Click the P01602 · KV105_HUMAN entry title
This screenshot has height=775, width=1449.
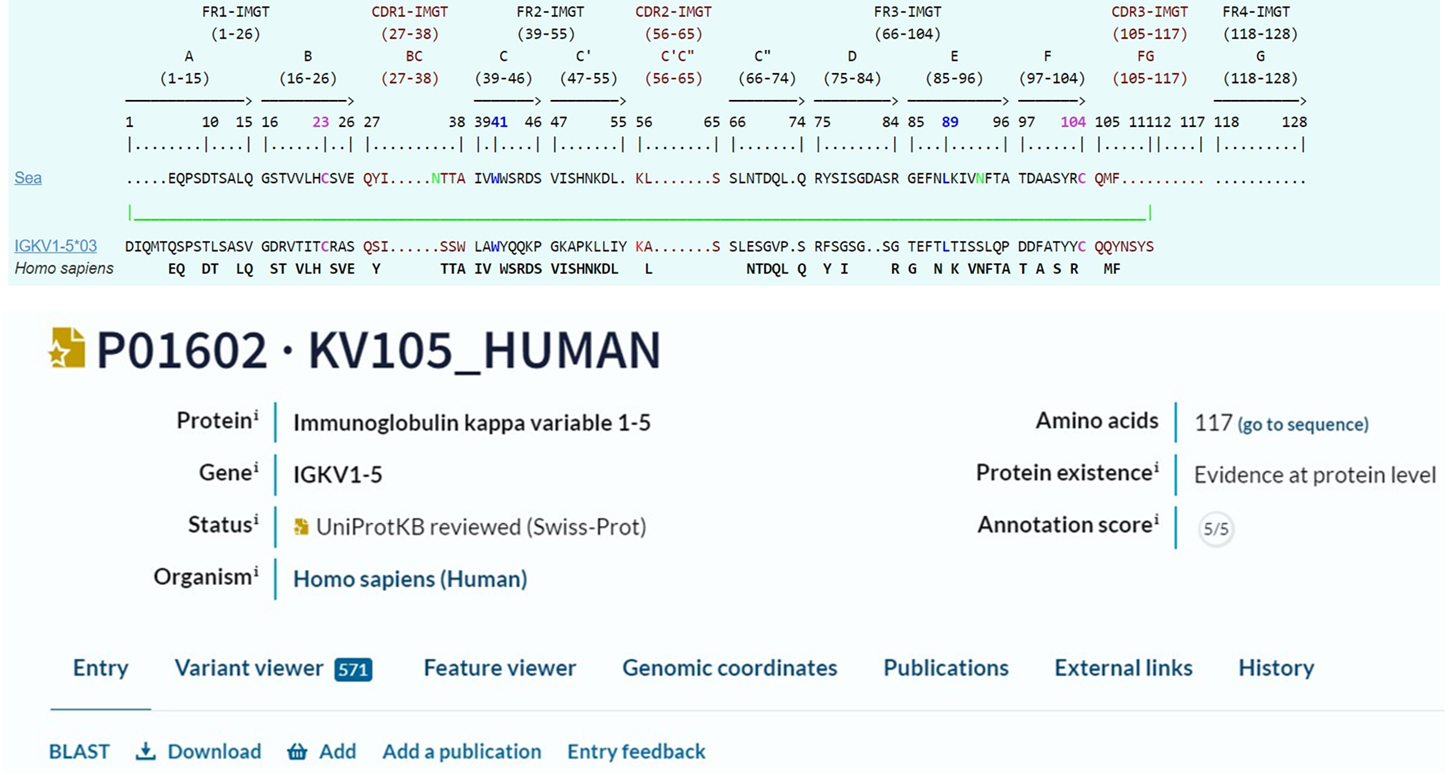click(x=378, y=350)
